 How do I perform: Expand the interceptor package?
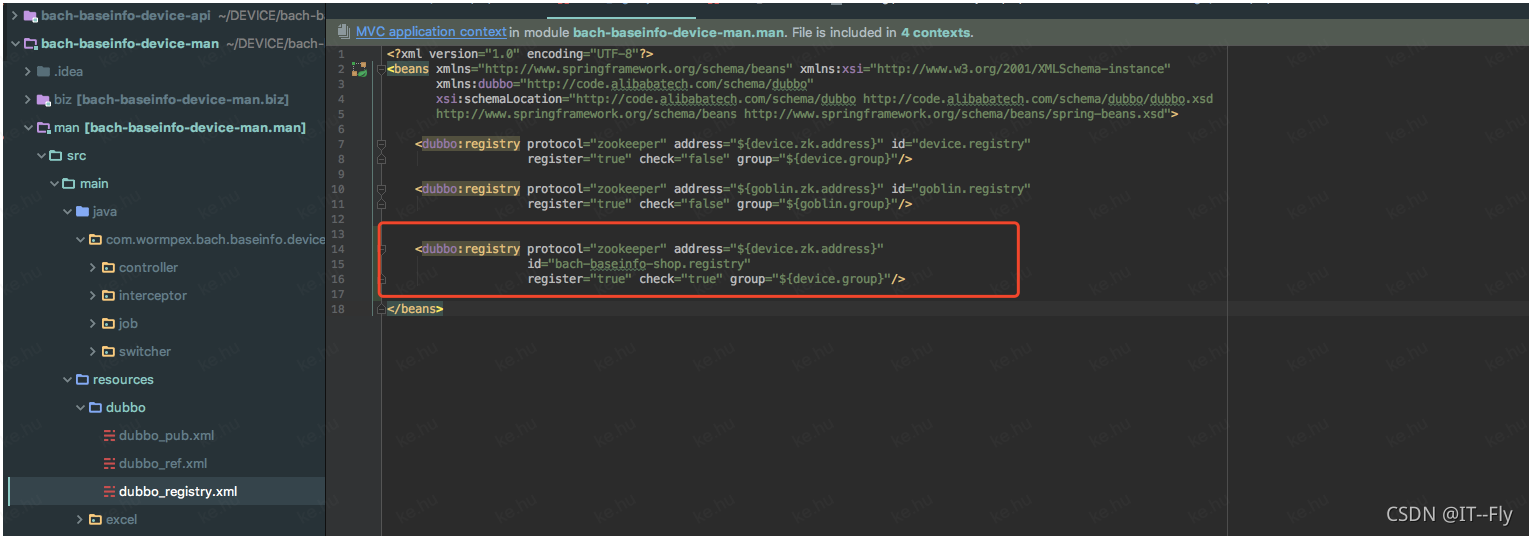[93, 296]
